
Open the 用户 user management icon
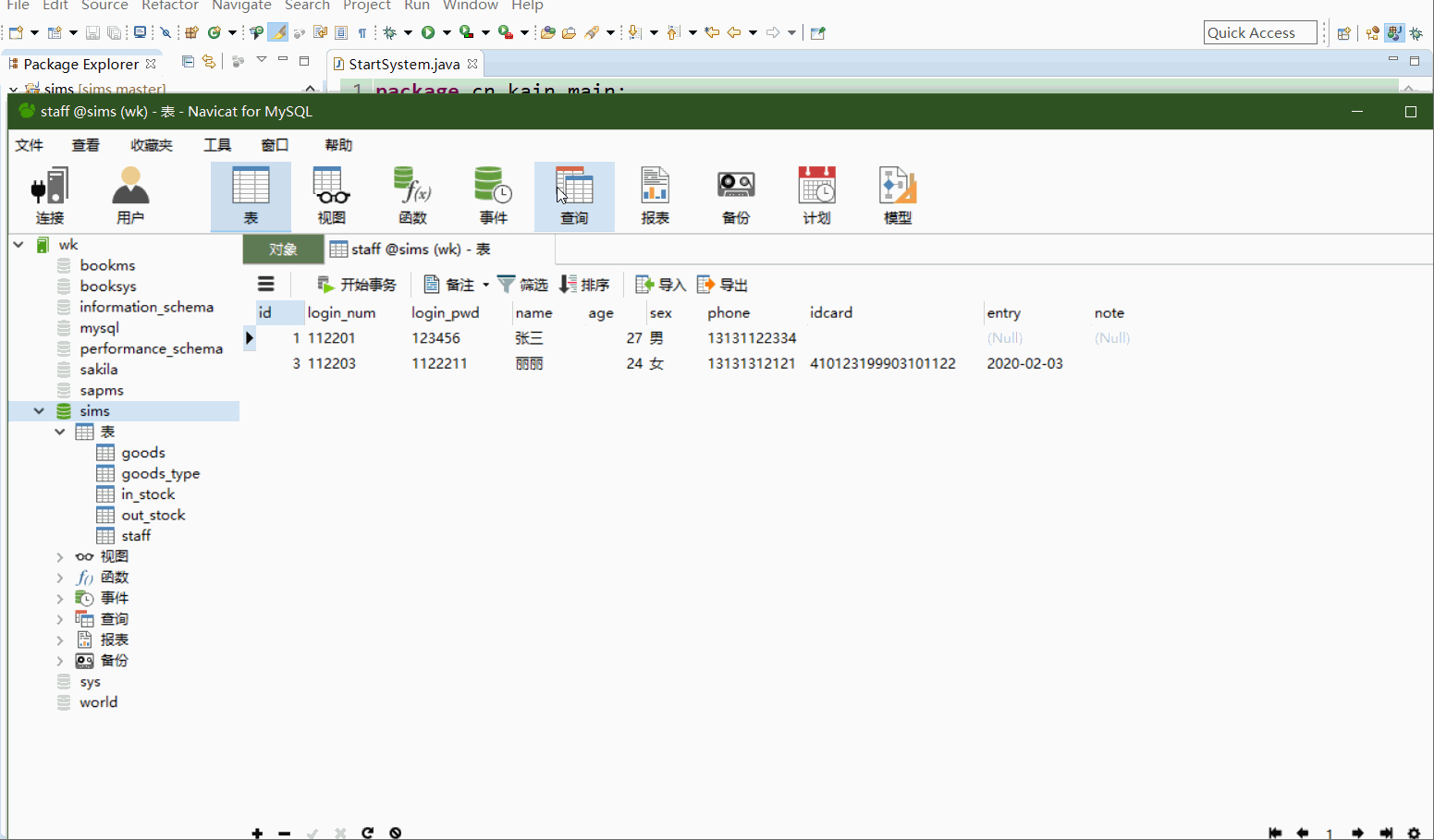(130, 196)
